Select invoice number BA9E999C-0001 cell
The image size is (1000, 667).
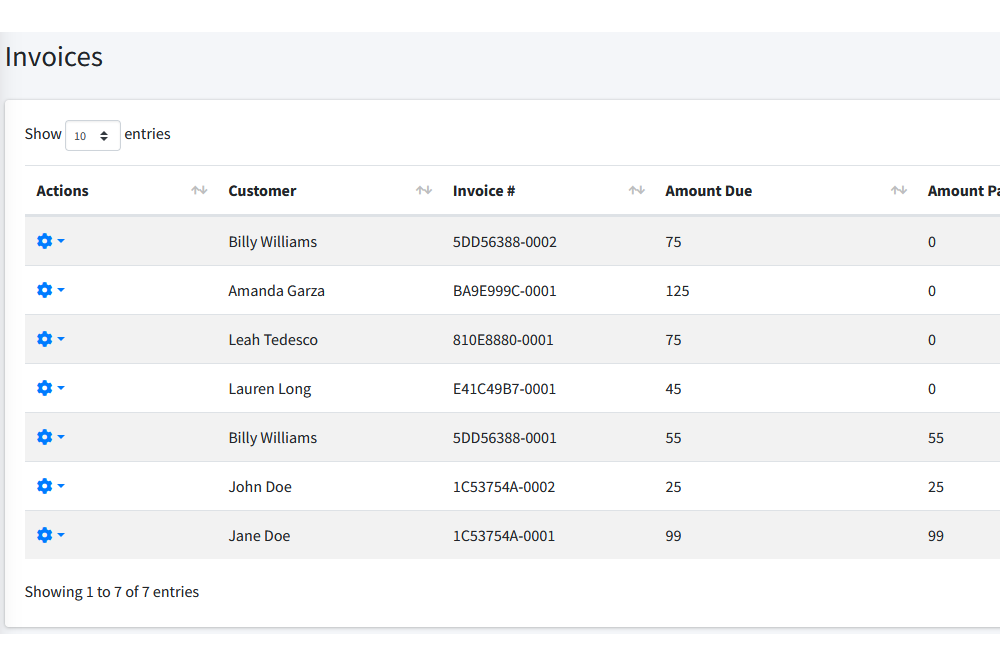tap(504, 291)
